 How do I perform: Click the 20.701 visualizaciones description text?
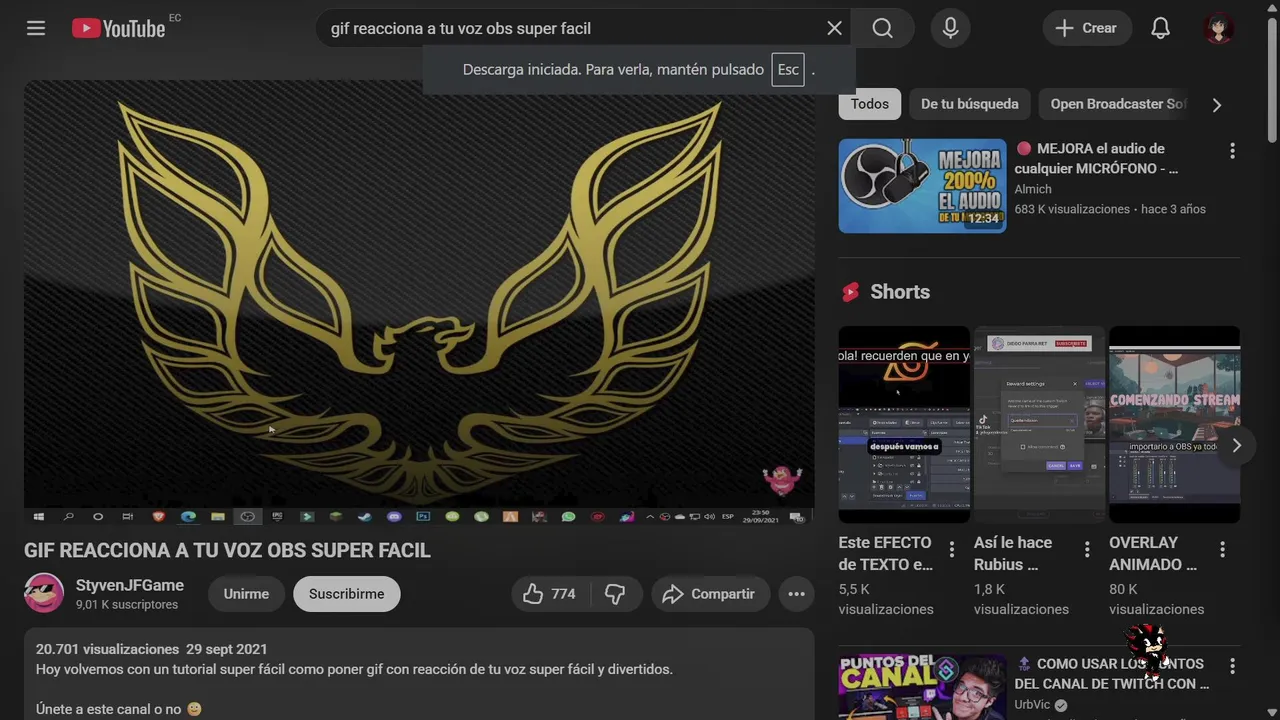point(107,649)
